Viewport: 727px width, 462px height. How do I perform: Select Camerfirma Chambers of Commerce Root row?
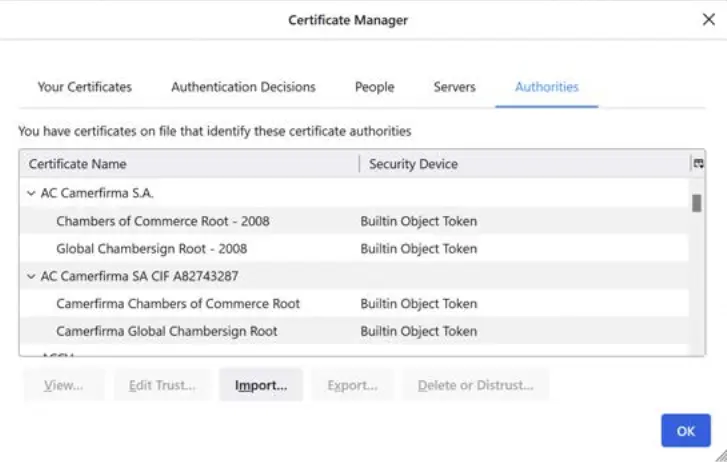coord(178,303)
